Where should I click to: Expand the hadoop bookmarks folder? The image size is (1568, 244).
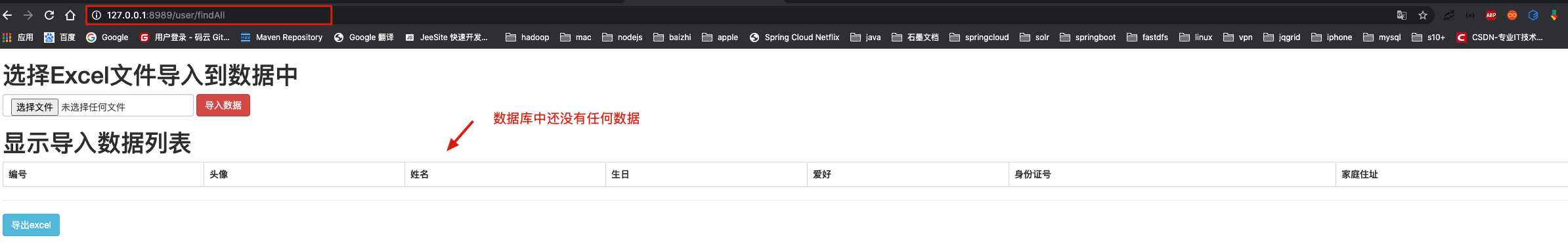pyautogui.click(x=527, y=37)
